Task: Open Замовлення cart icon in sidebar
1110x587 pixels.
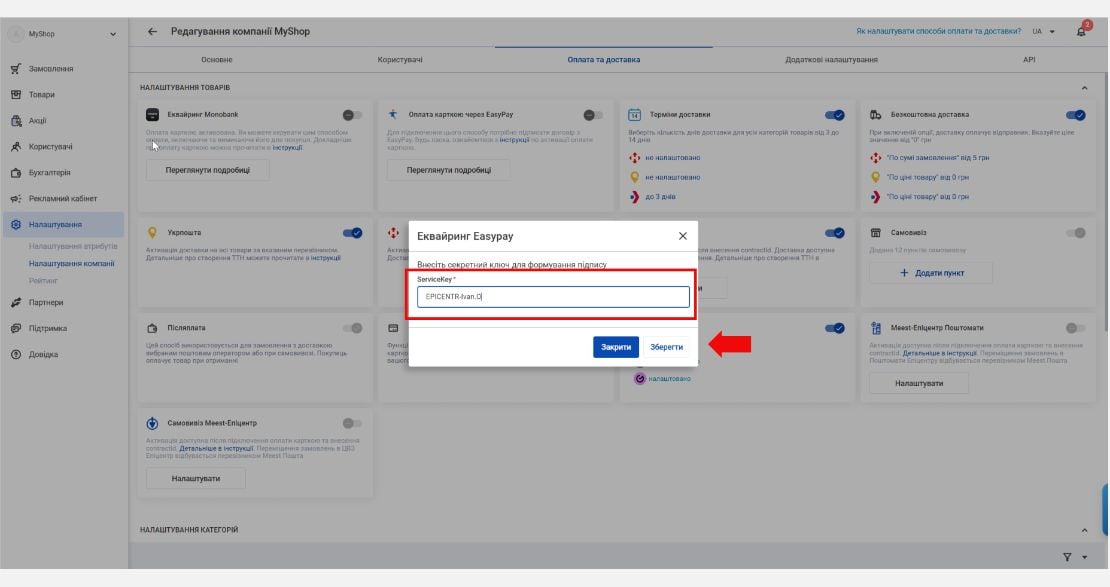Action: (16, 69)
